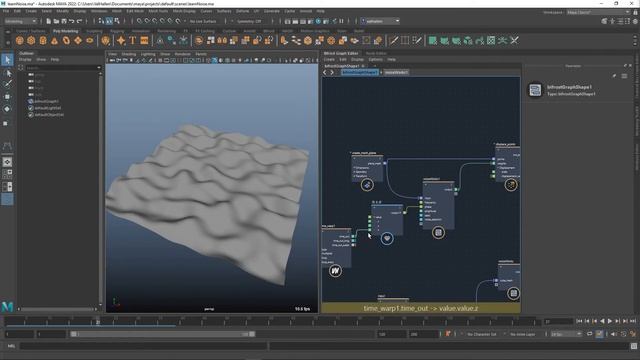Click the redo arrow icon
This screenshot has width=640, height=360.
click(x=80, y=21)
